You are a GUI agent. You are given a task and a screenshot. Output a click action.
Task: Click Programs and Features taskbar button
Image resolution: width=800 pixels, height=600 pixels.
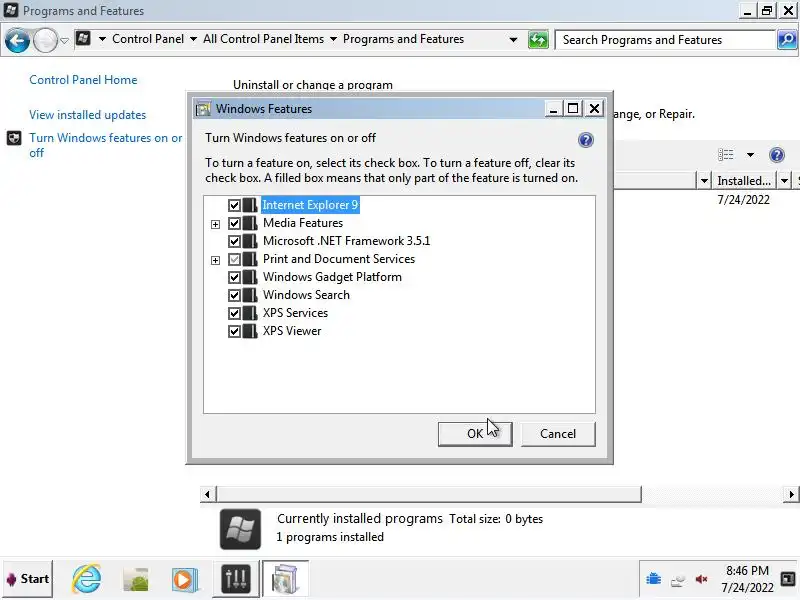point(285,579)
